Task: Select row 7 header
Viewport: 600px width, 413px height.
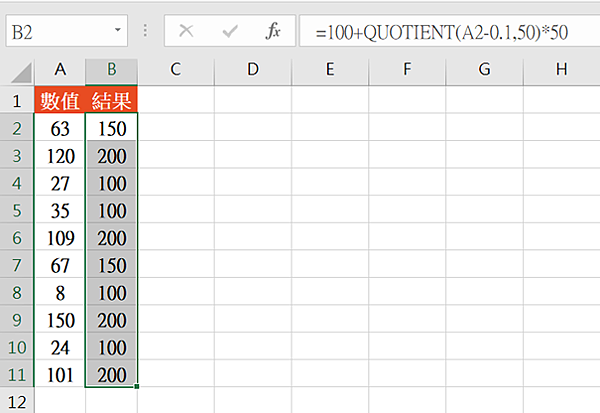Action: point(17,265)
